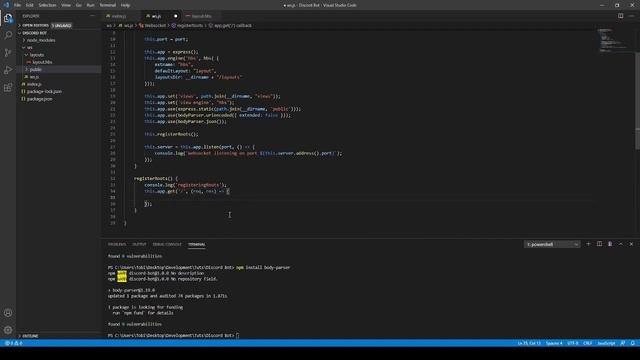Select the Terminal panel tab

[x=197, y=244]
